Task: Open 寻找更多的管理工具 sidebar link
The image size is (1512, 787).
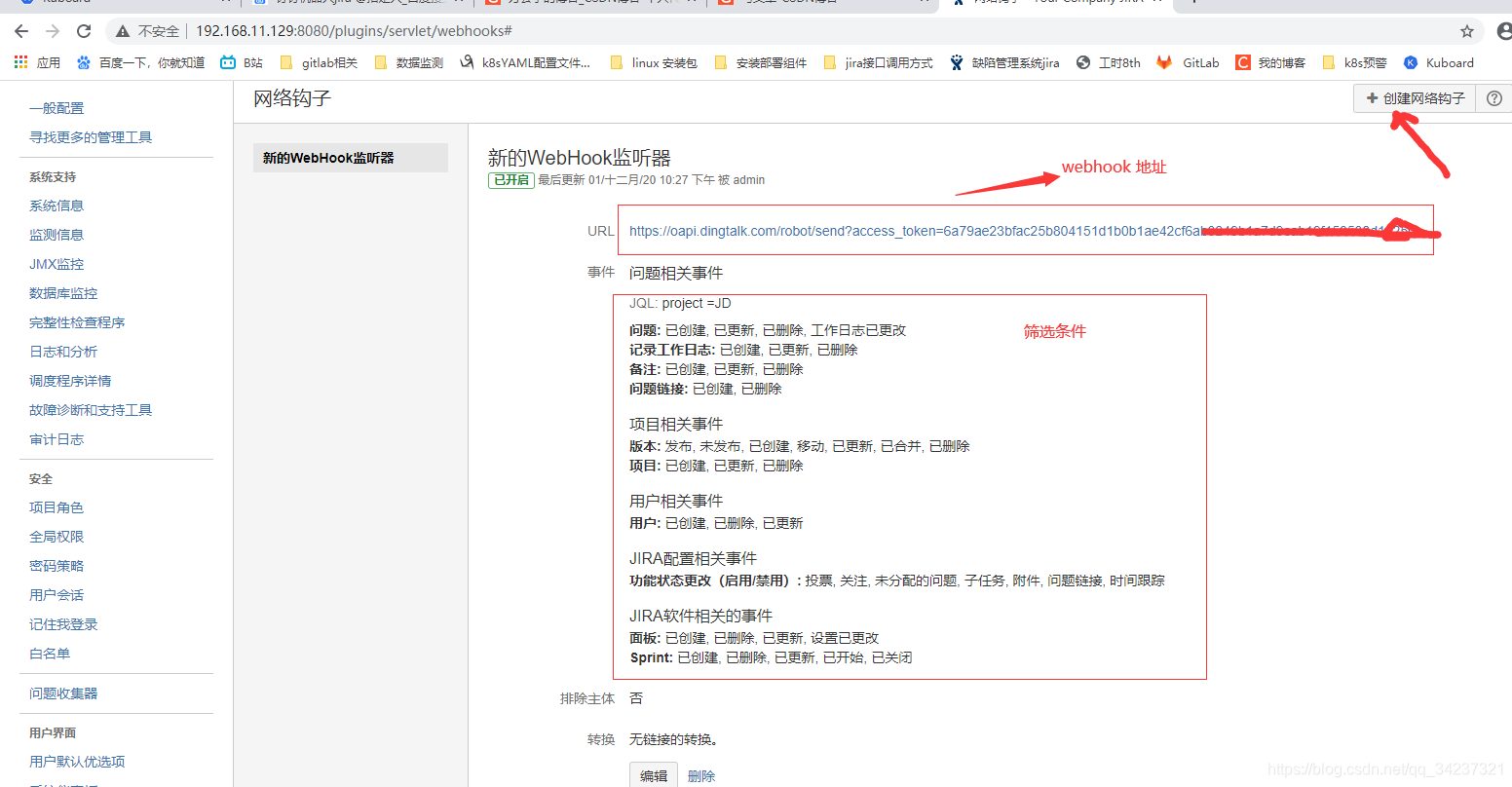Action: tap(91, 137)
